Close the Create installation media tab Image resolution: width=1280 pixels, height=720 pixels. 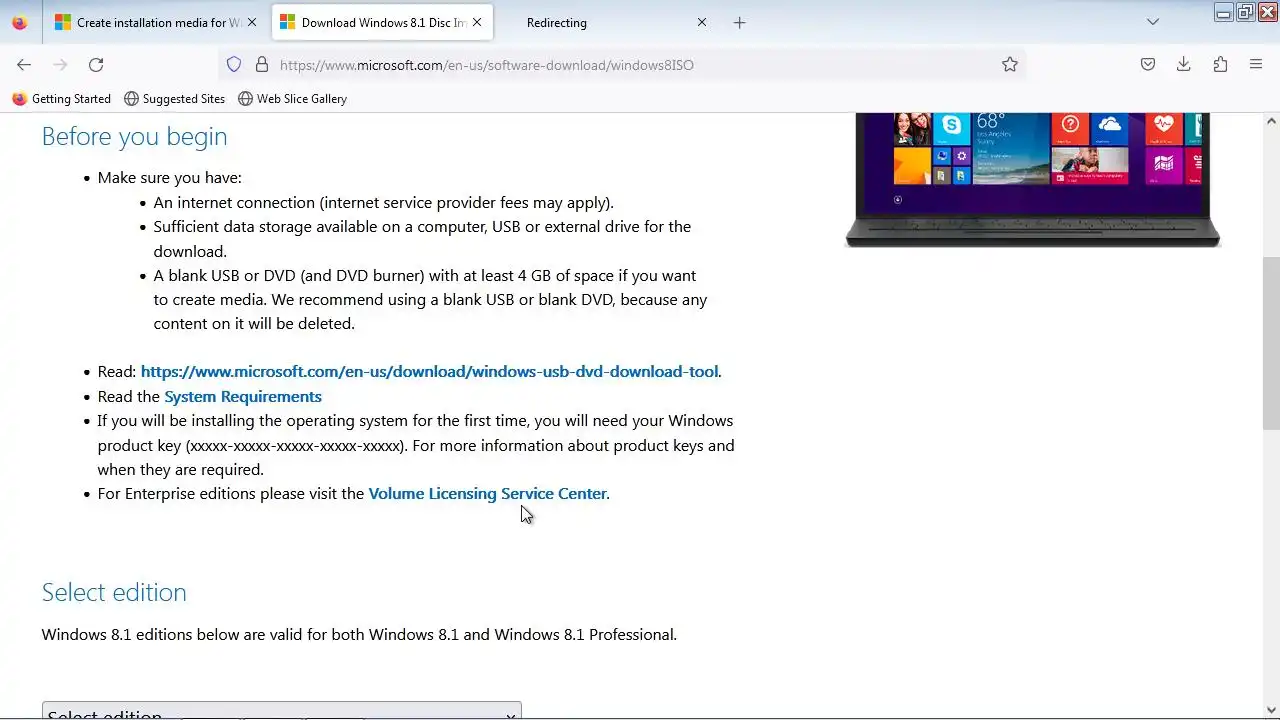(252, 22)
